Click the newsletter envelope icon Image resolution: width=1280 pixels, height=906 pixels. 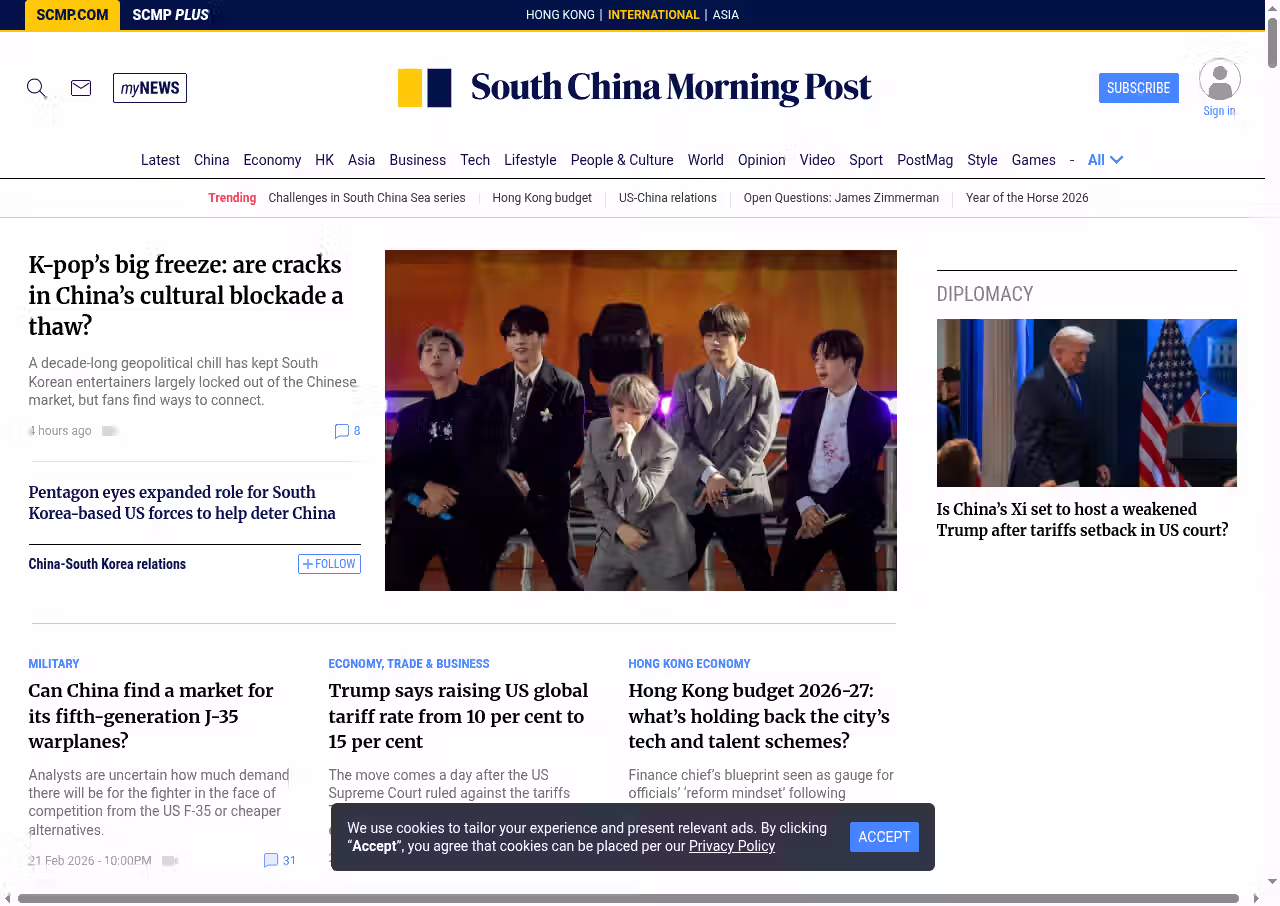coord(81,88)
